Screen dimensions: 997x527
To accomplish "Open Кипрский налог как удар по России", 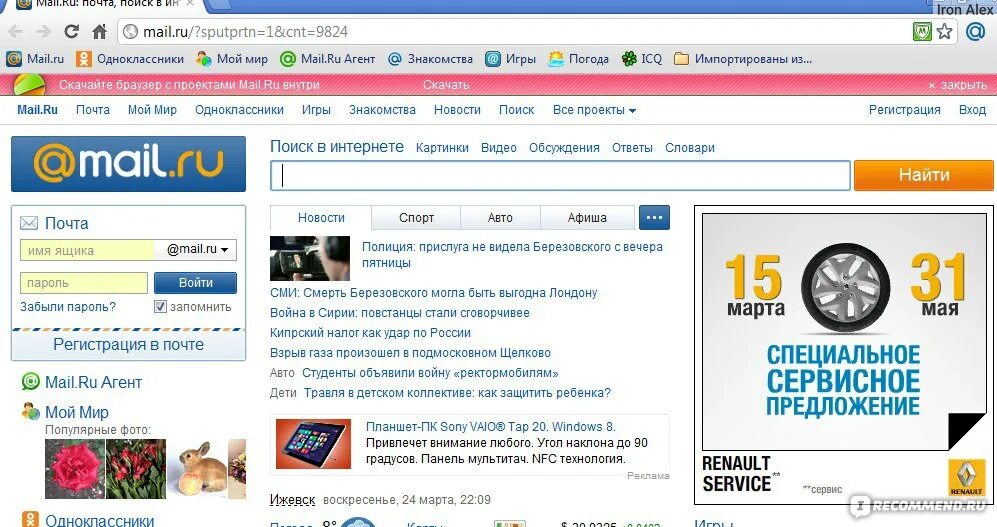I will (x=370, y=332).
